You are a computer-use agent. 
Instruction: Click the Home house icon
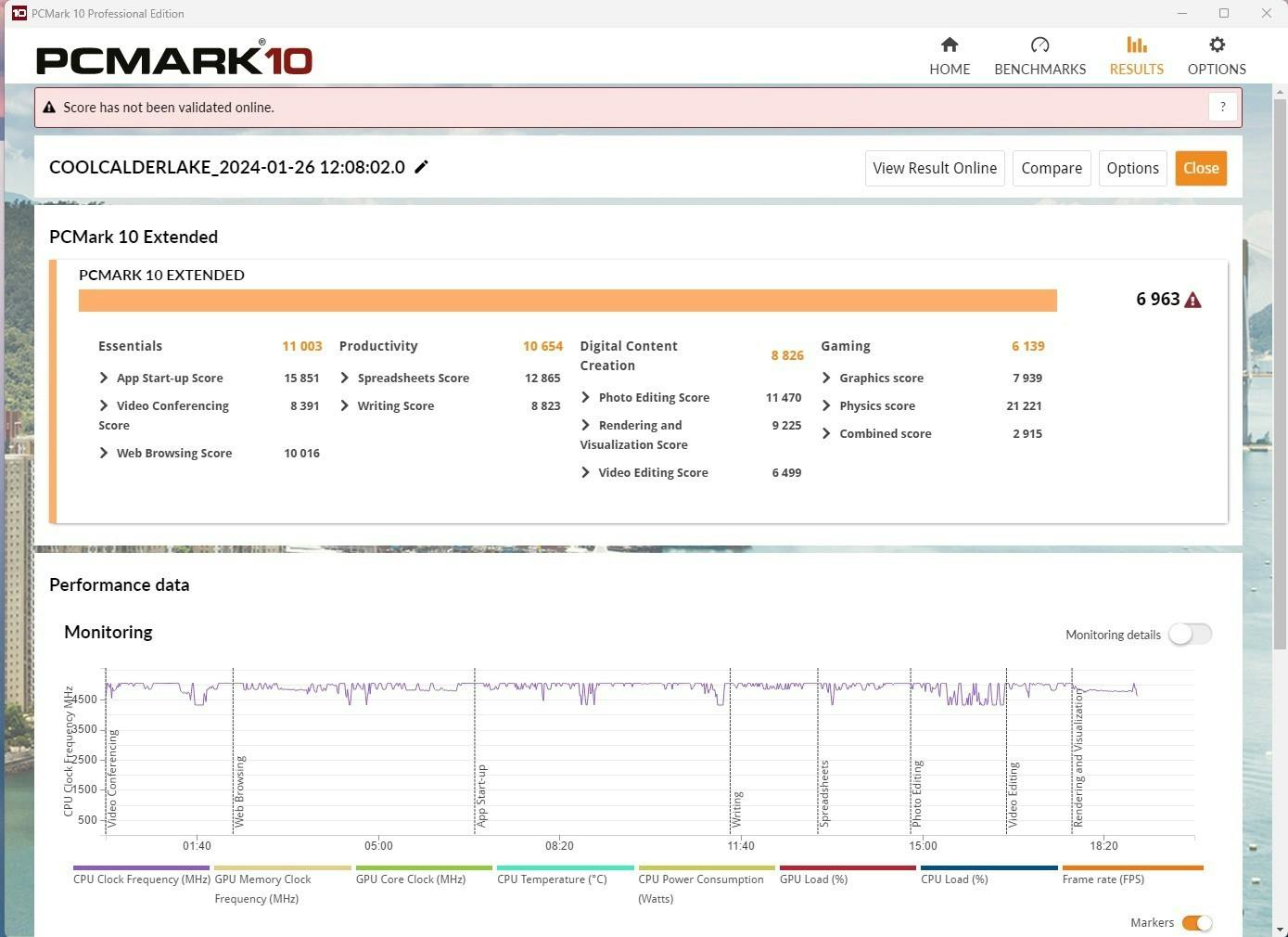pyautogui.click(x=949, y=45)
